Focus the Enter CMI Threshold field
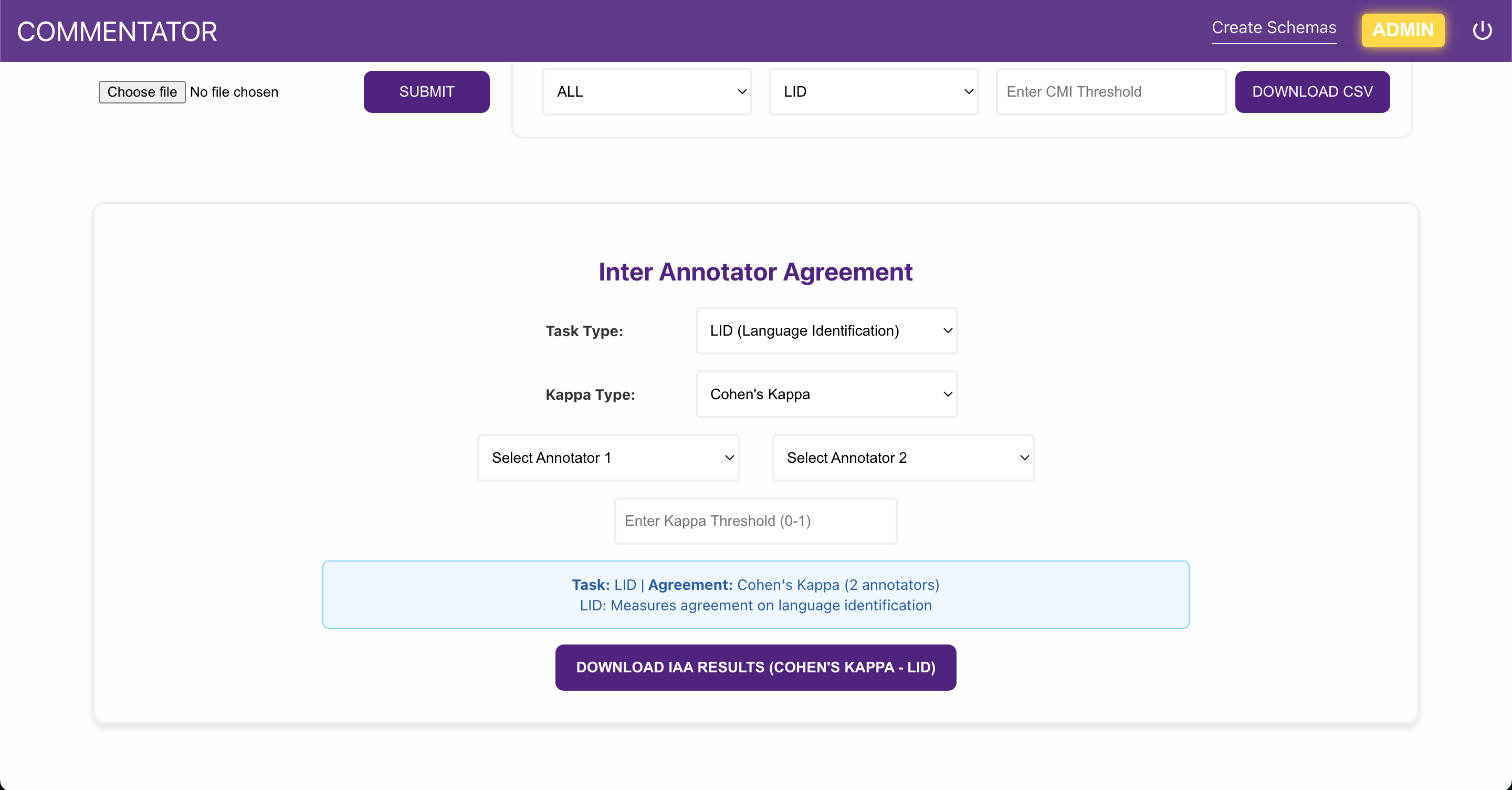 tap(1110, 92)
